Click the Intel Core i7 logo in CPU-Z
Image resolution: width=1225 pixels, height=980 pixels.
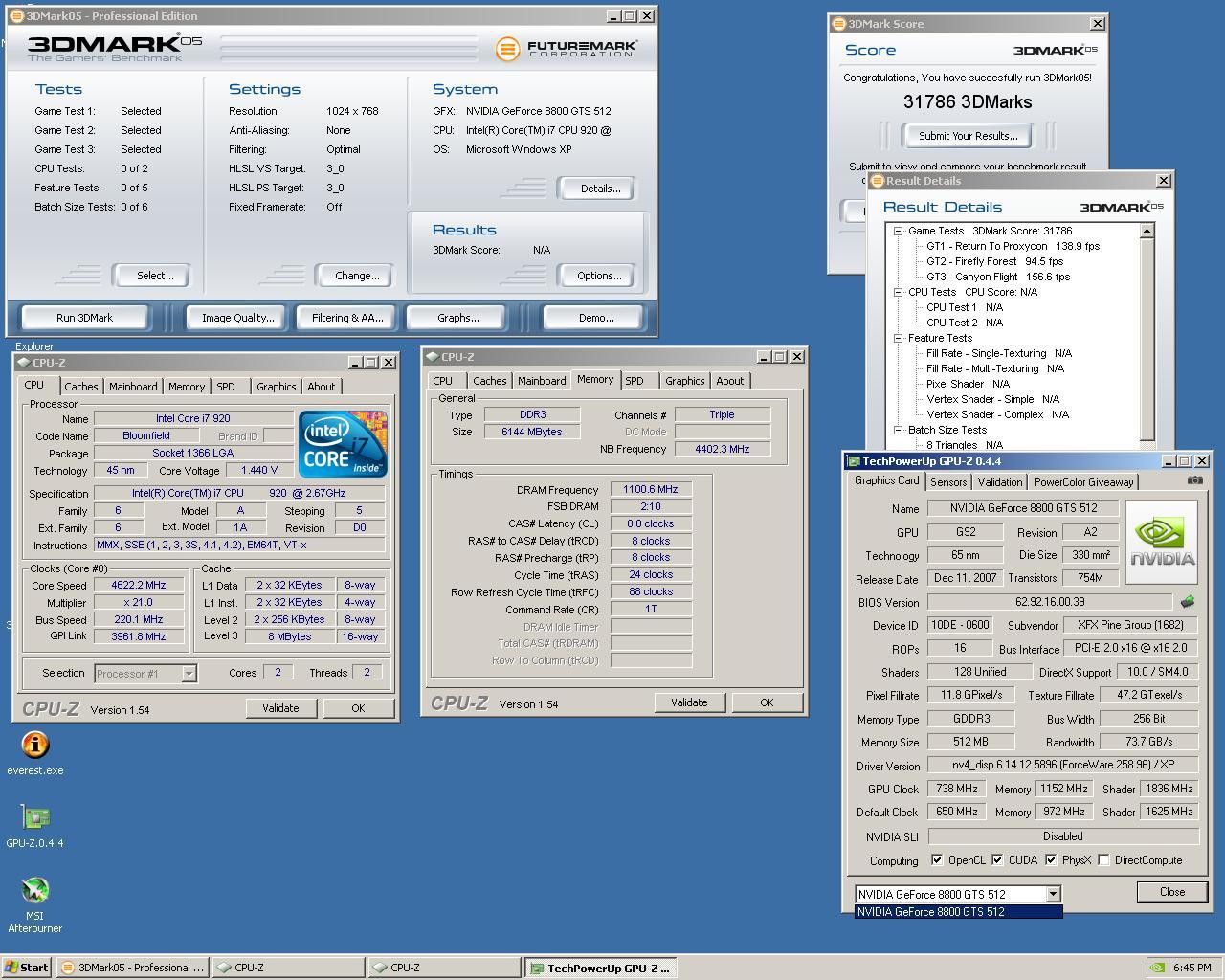pyautogui.click(x=343, y=443)
